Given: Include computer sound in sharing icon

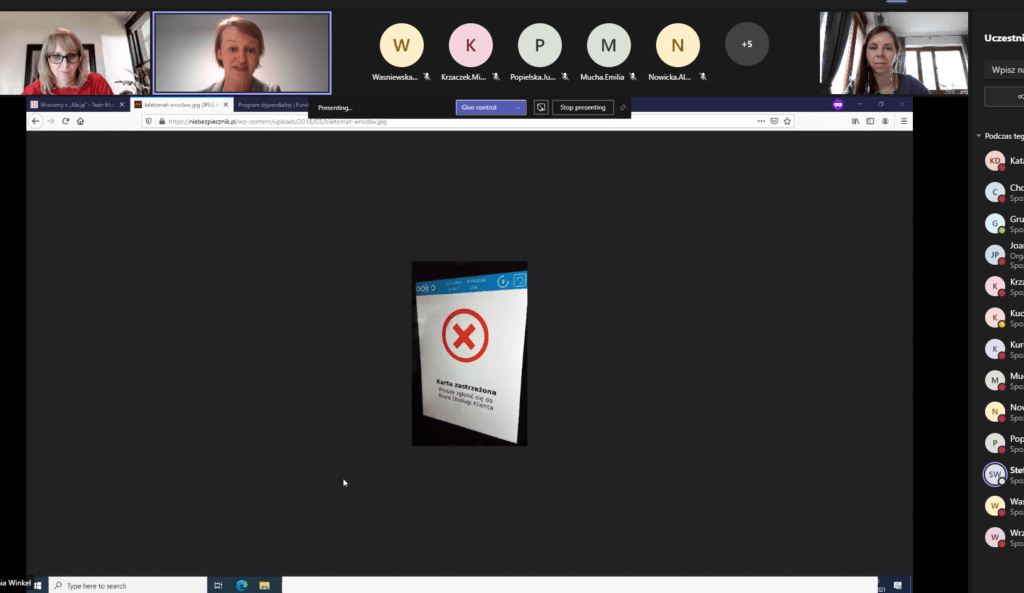Looking at the screenshot, I should pyautogui.click(x=541, y=108).
